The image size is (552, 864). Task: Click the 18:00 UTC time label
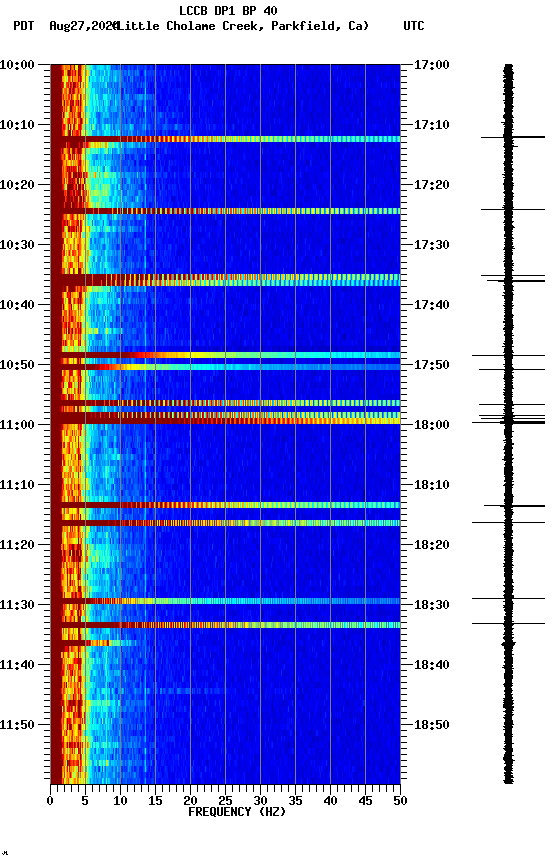432,425
